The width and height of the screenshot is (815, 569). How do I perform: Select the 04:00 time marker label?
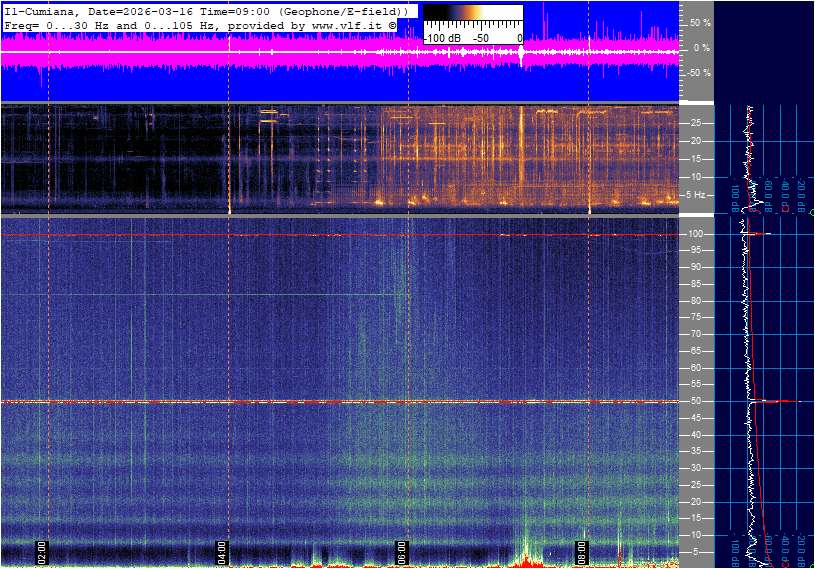click(x=222, y=551)
